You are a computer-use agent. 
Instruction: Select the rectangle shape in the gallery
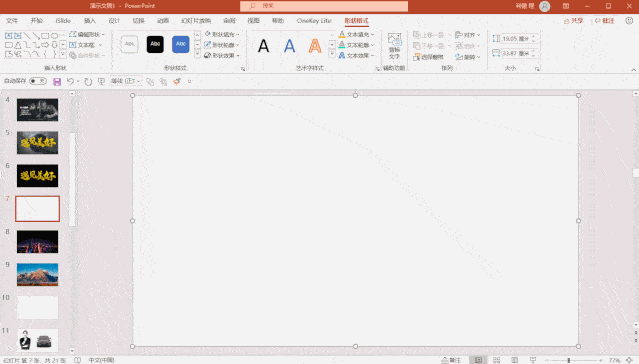[x=45, y=36]
